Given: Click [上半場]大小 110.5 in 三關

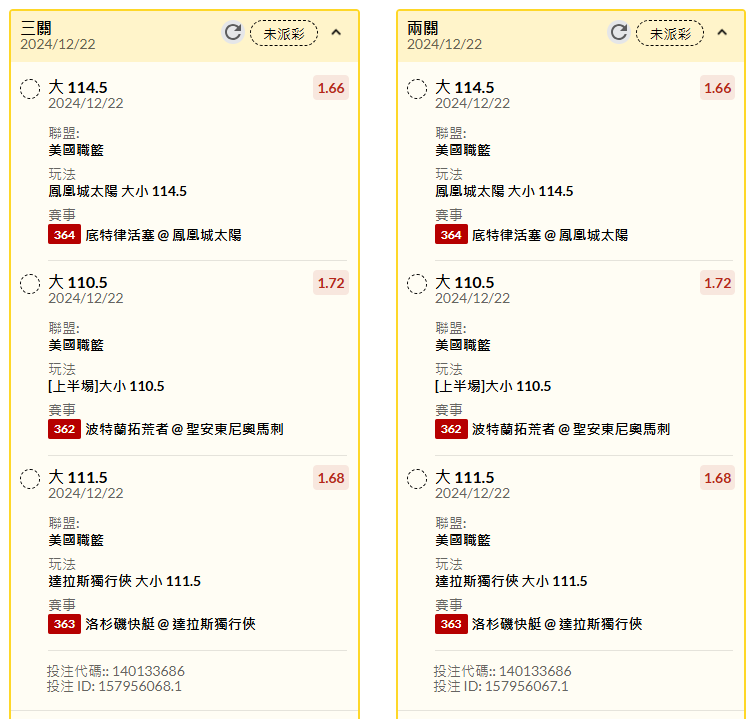Looking at the screenshot, I should pos(106,386).
